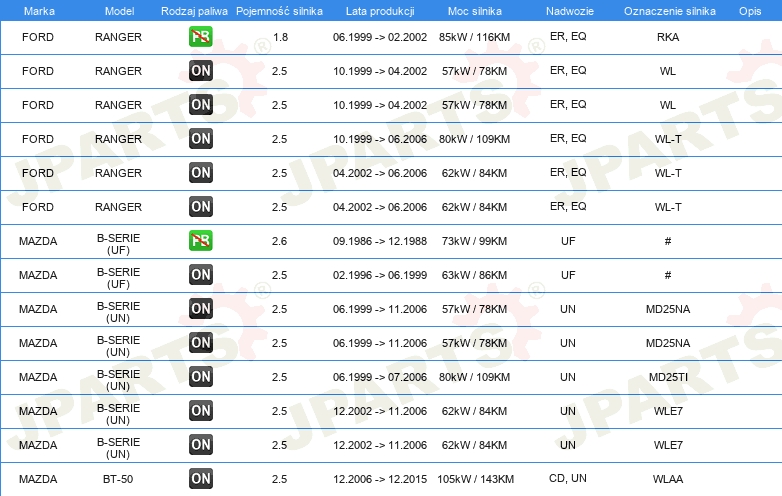Select the 80kW / 109KM cell in the MD25TI row
This screenshot has height=496, width=782.
coord(474,377)
